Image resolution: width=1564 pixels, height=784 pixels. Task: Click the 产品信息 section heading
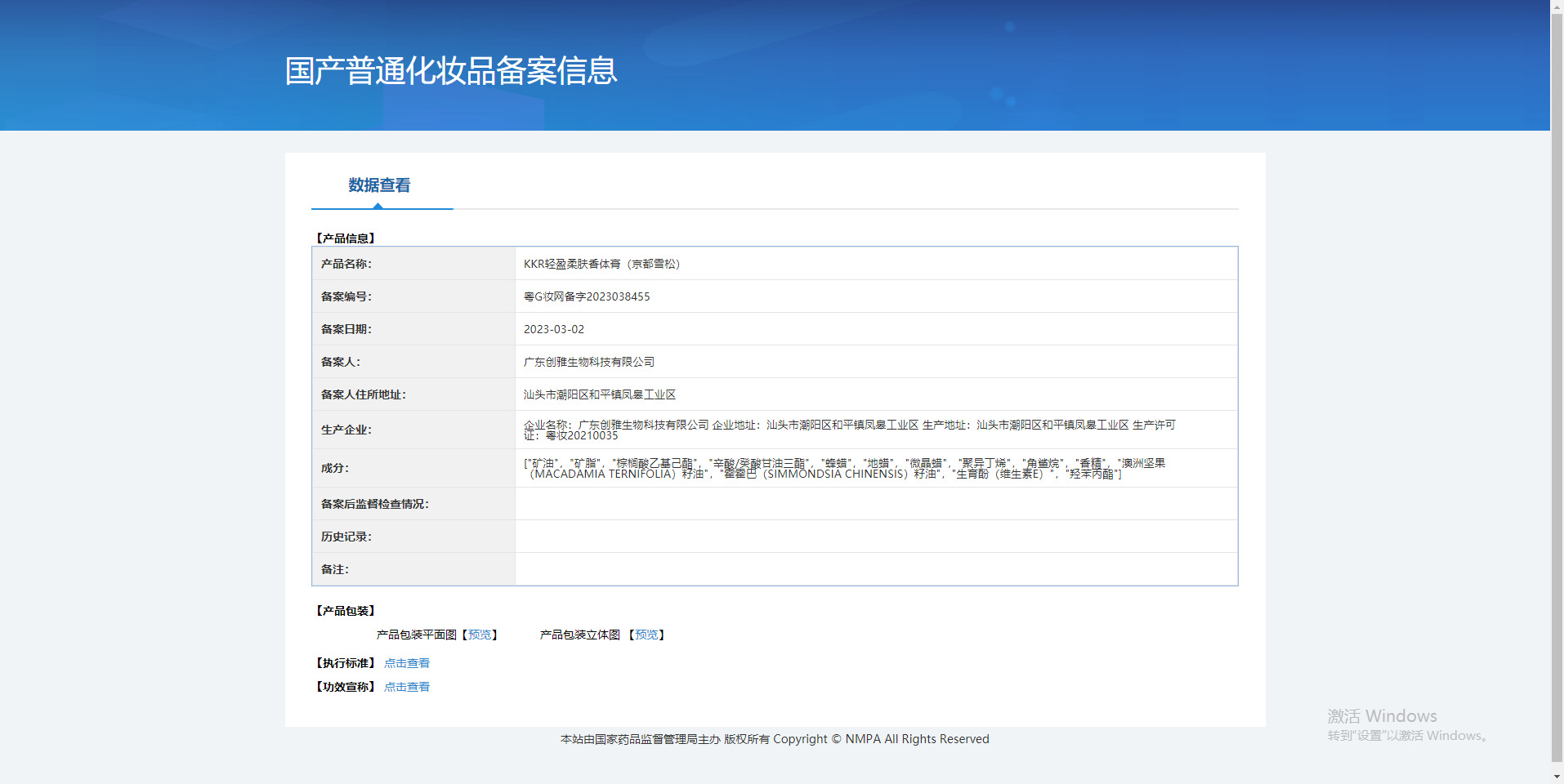346,238
